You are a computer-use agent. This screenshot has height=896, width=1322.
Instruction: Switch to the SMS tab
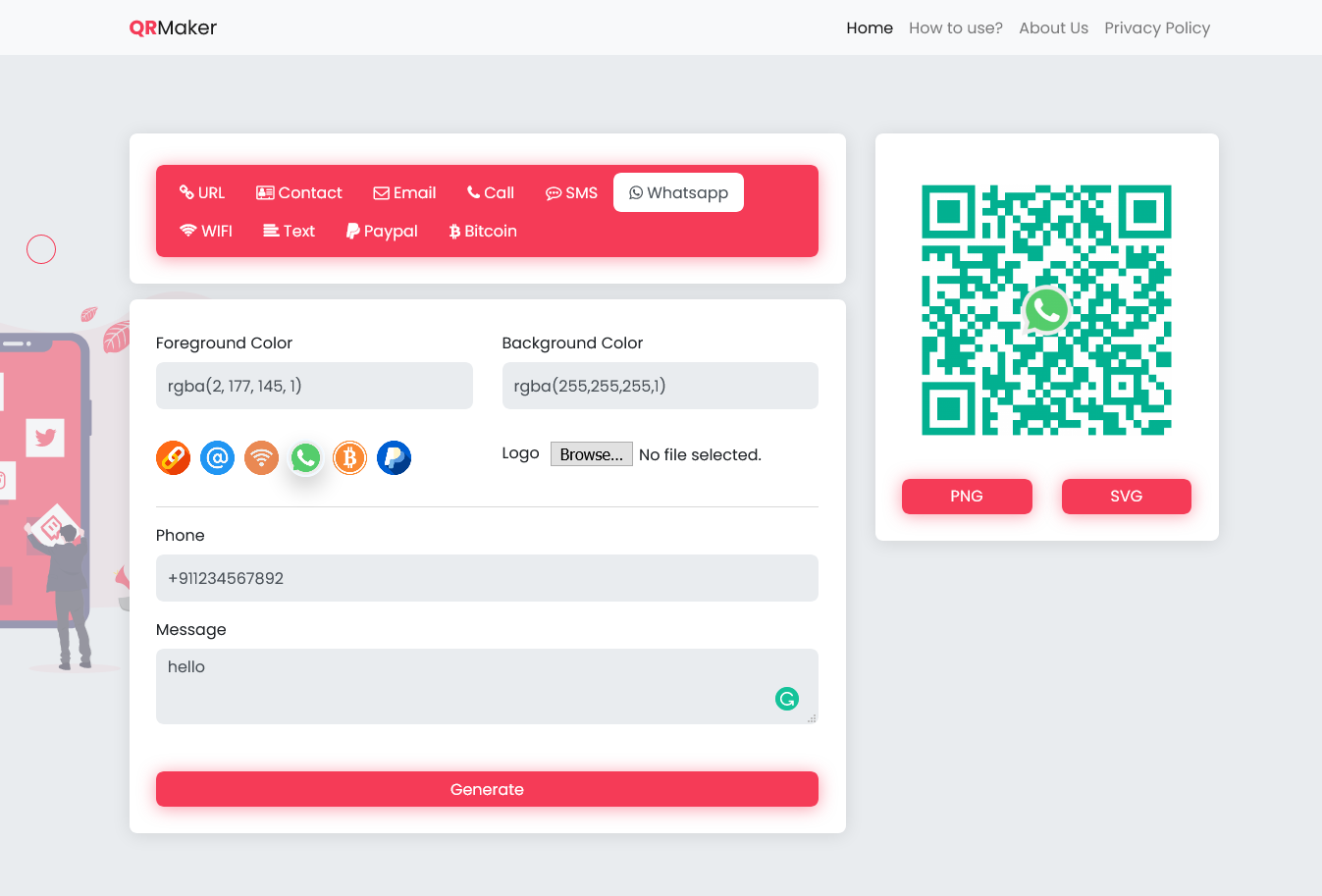click(x=571, y=192)
